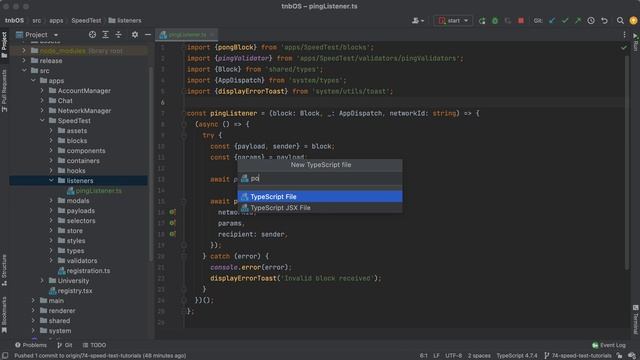The image size is (640, 360).
Task: Open Project panel settings gear
Action: point(135,35)
